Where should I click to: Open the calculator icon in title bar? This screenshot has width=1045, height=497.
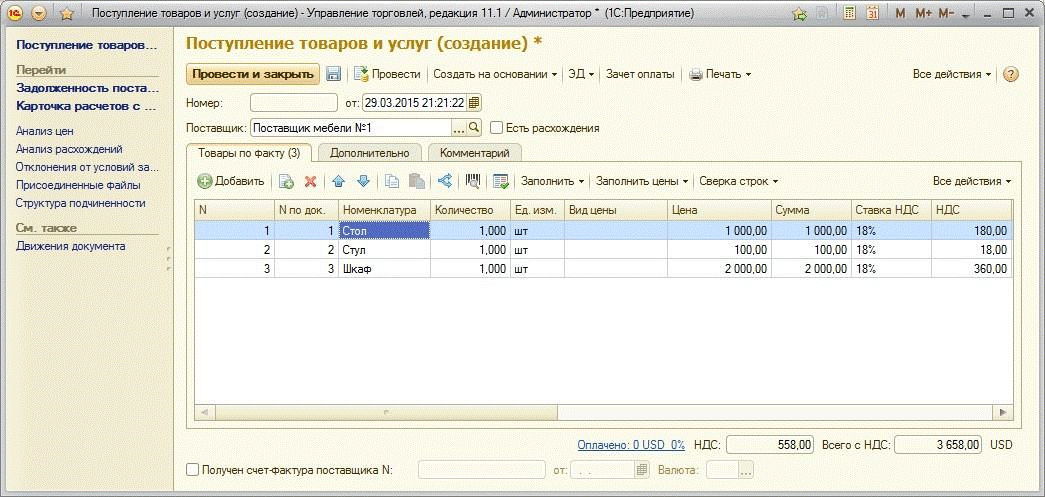849,14
